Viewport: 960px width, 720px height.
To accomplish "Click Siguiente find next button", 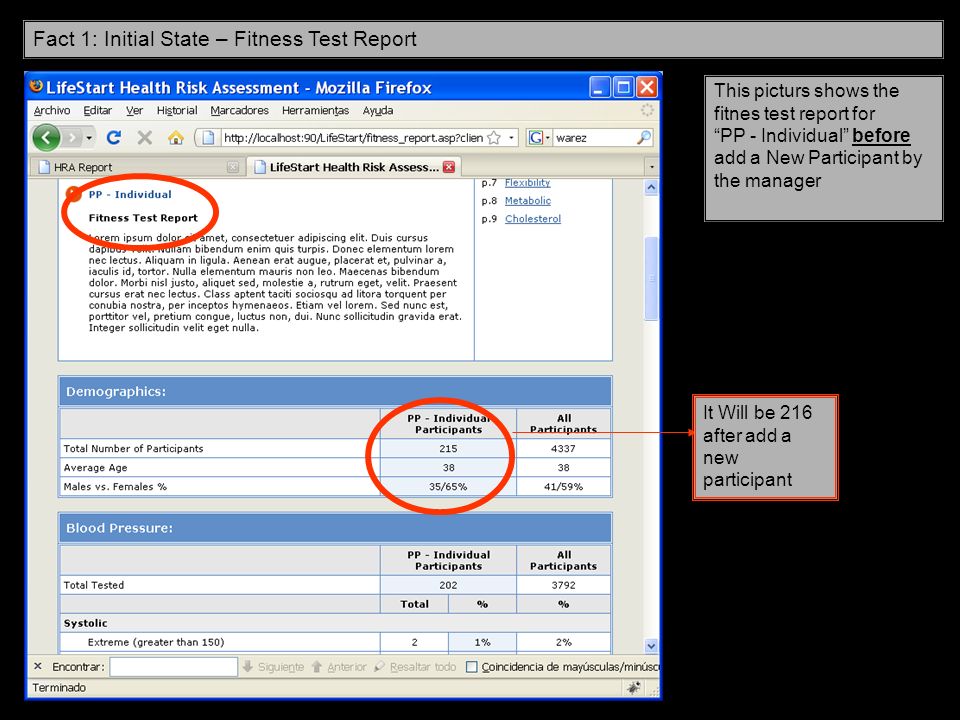I will 274,667.
